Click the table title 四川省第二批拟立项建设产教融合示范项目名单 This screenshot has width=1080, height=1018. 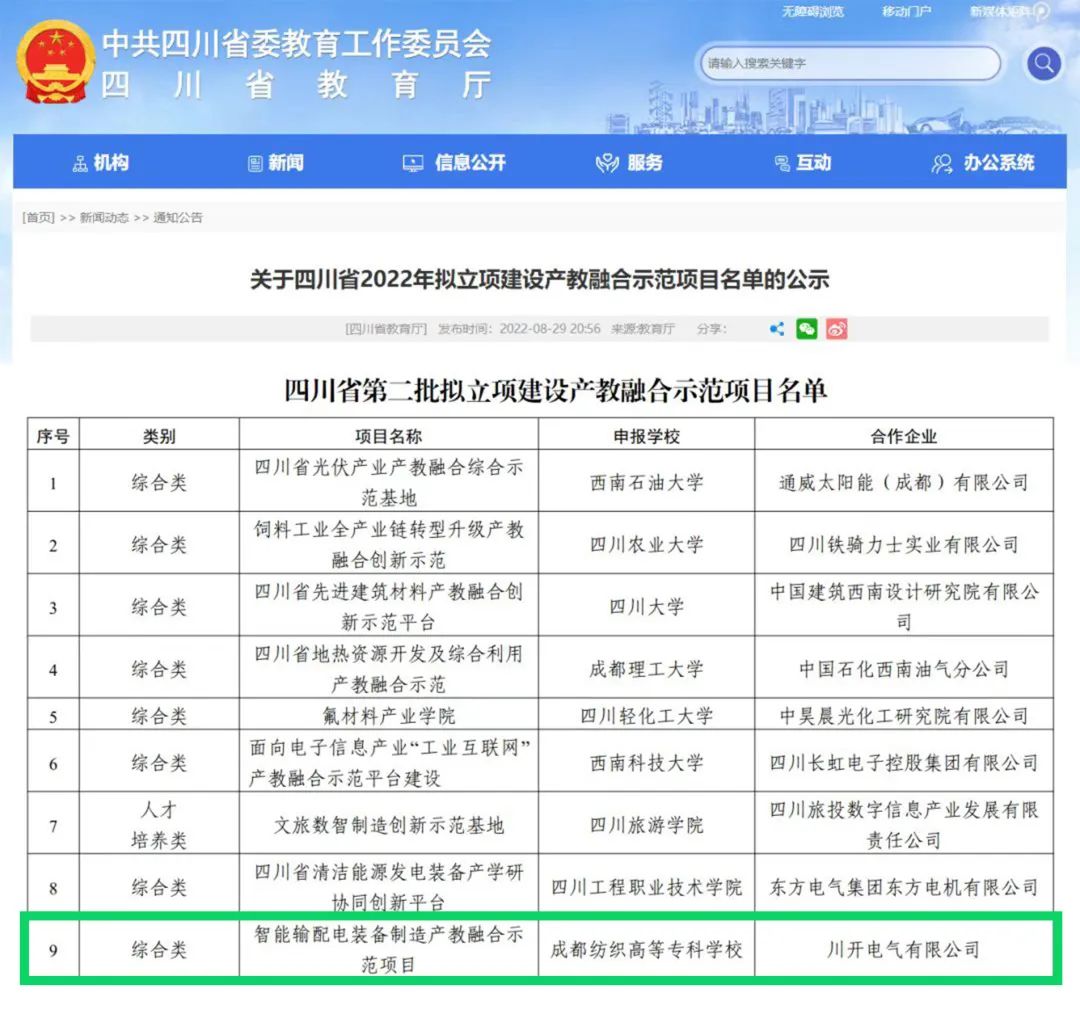(x=555, y=391)
